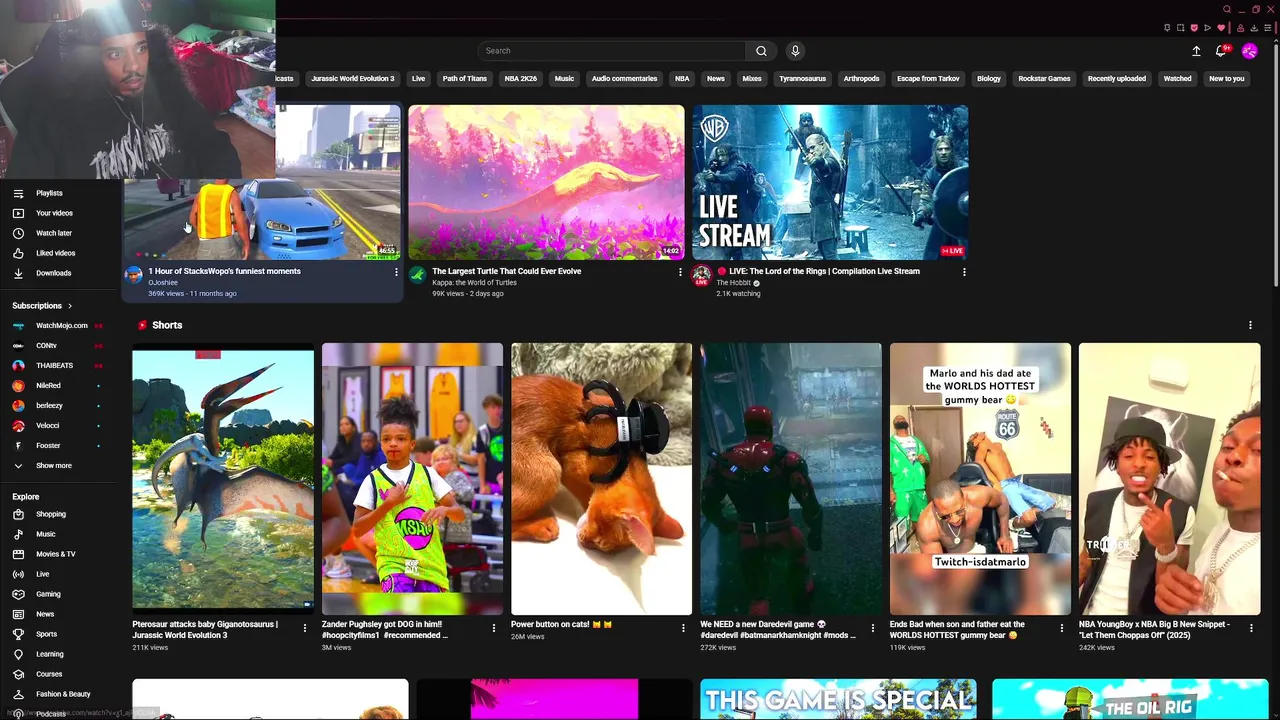The image size is (1280, 720).
Task: Open options for Power button on cats short
Action: click(683, 628)
